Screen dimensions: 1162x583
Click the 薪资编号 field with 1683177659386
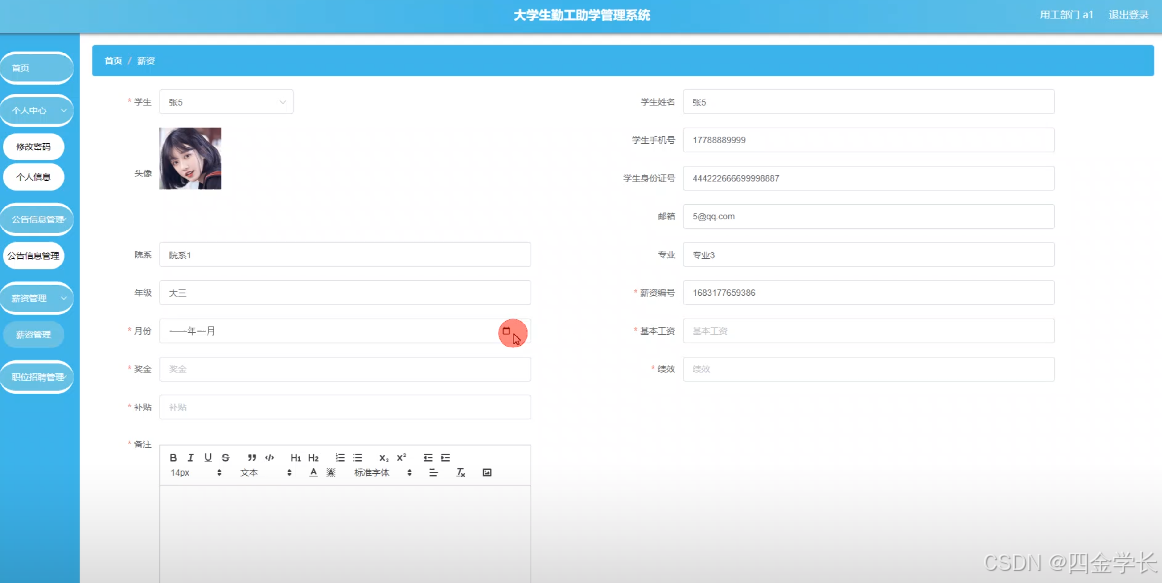869,293
